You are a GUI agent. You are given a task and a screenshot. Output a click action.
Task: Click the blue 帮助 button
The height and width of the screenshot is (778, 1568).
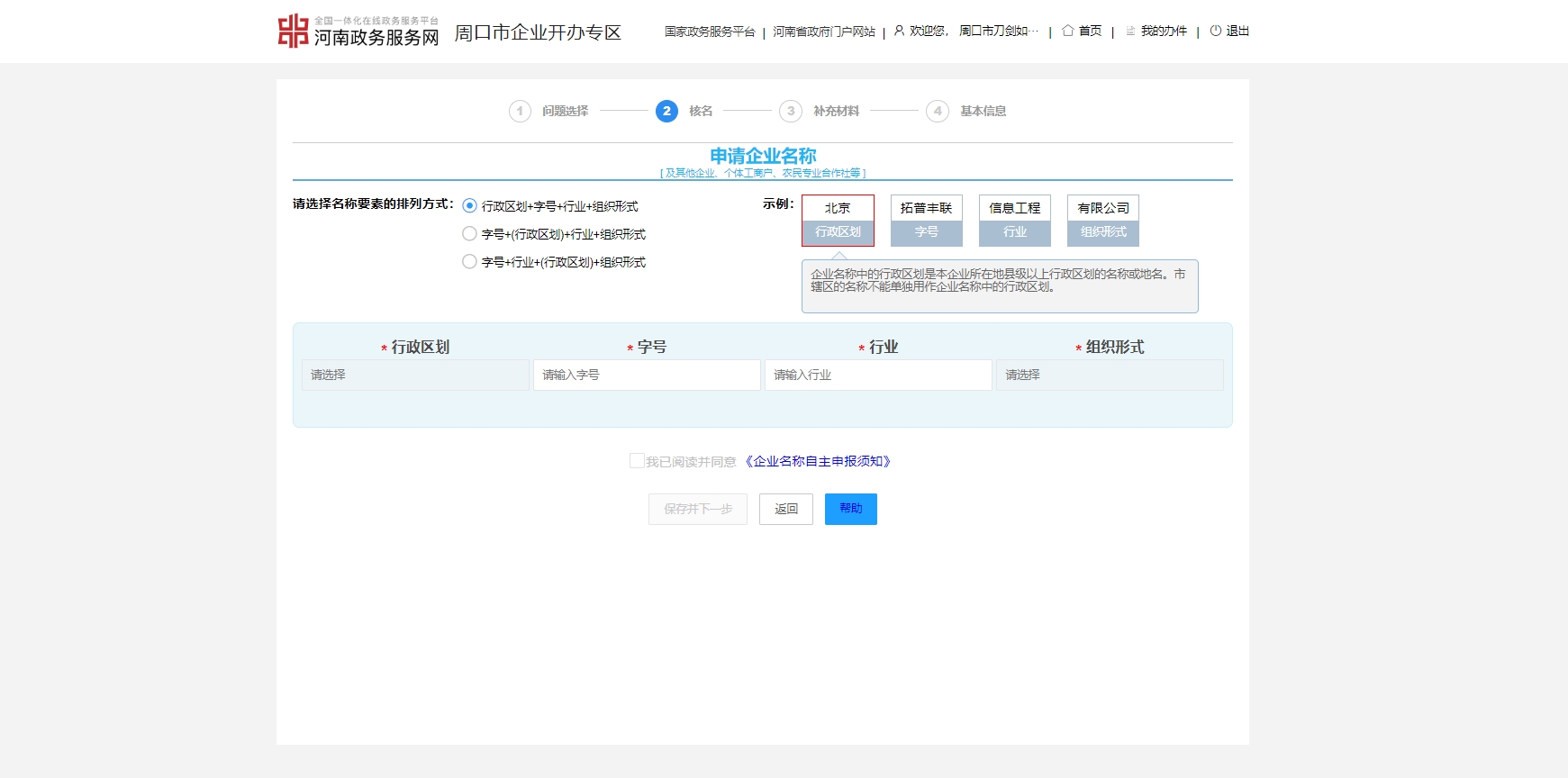[851, 509]
